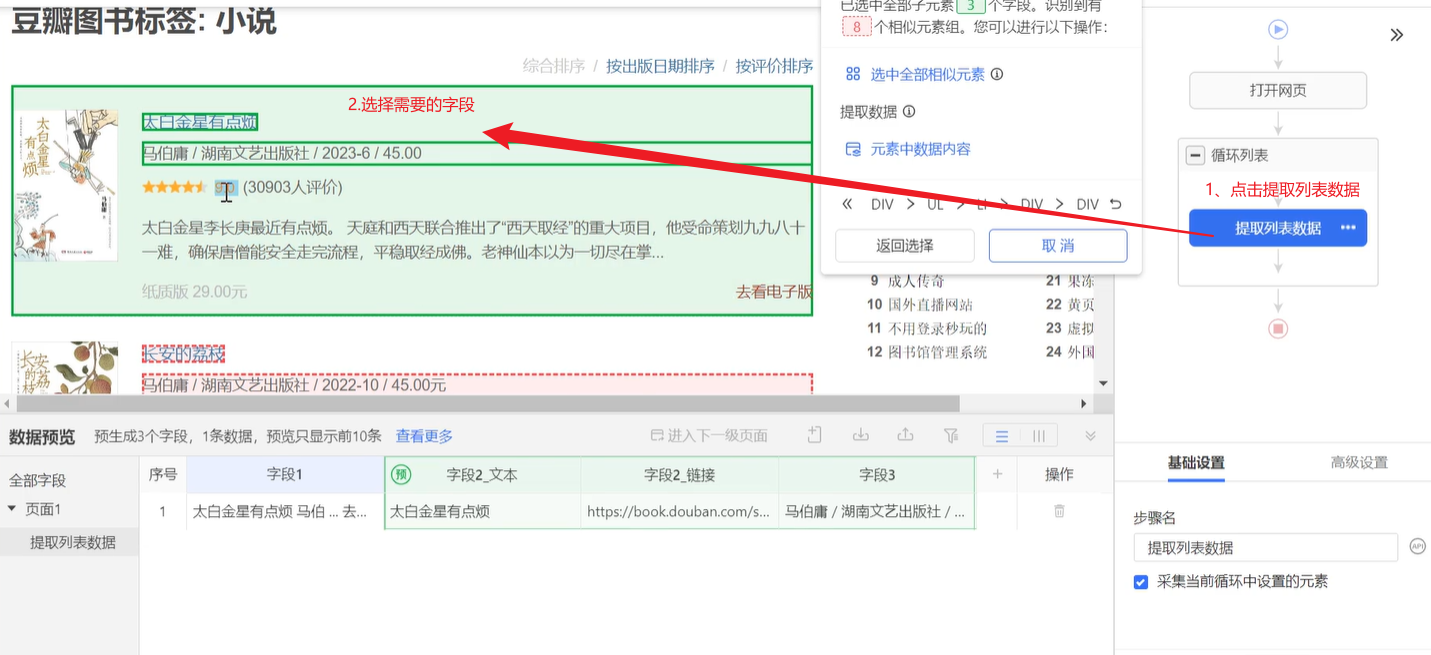Select the 打开网页 workflow step
This screenshot has width=1431, height=655.
[1278, 90]
